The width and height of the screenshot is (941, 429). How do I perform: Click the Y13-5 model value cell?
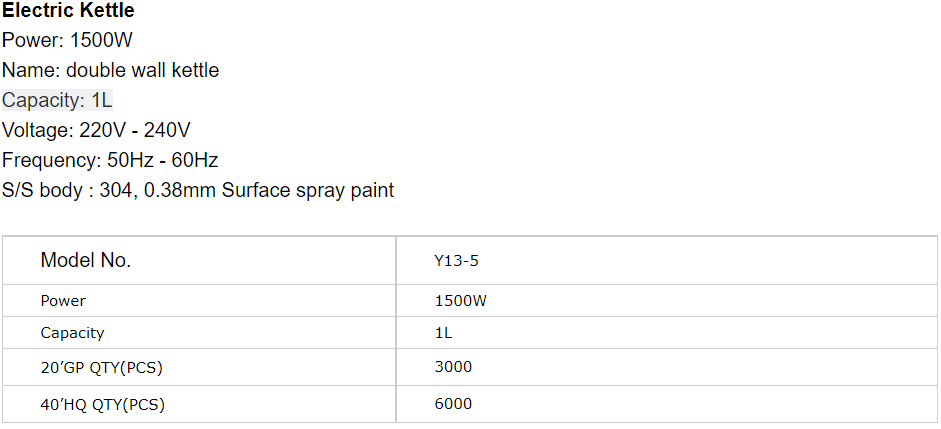[666, 260]
